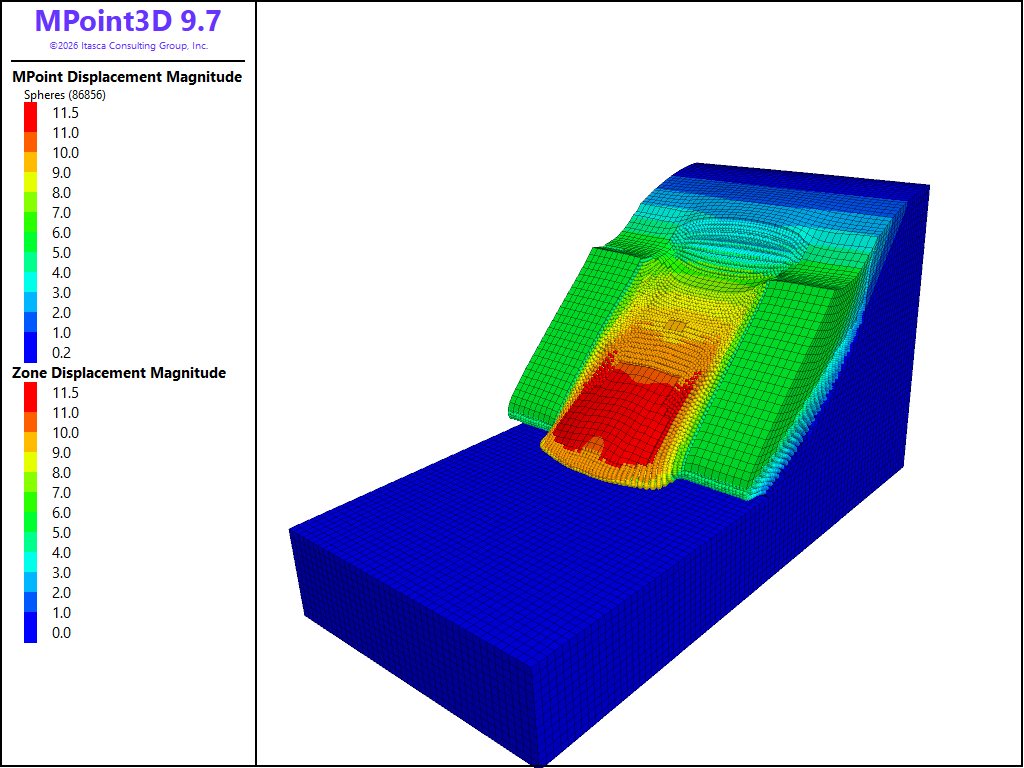Pick the green 6.0 swatch in MPoint legend

point(31,242)
